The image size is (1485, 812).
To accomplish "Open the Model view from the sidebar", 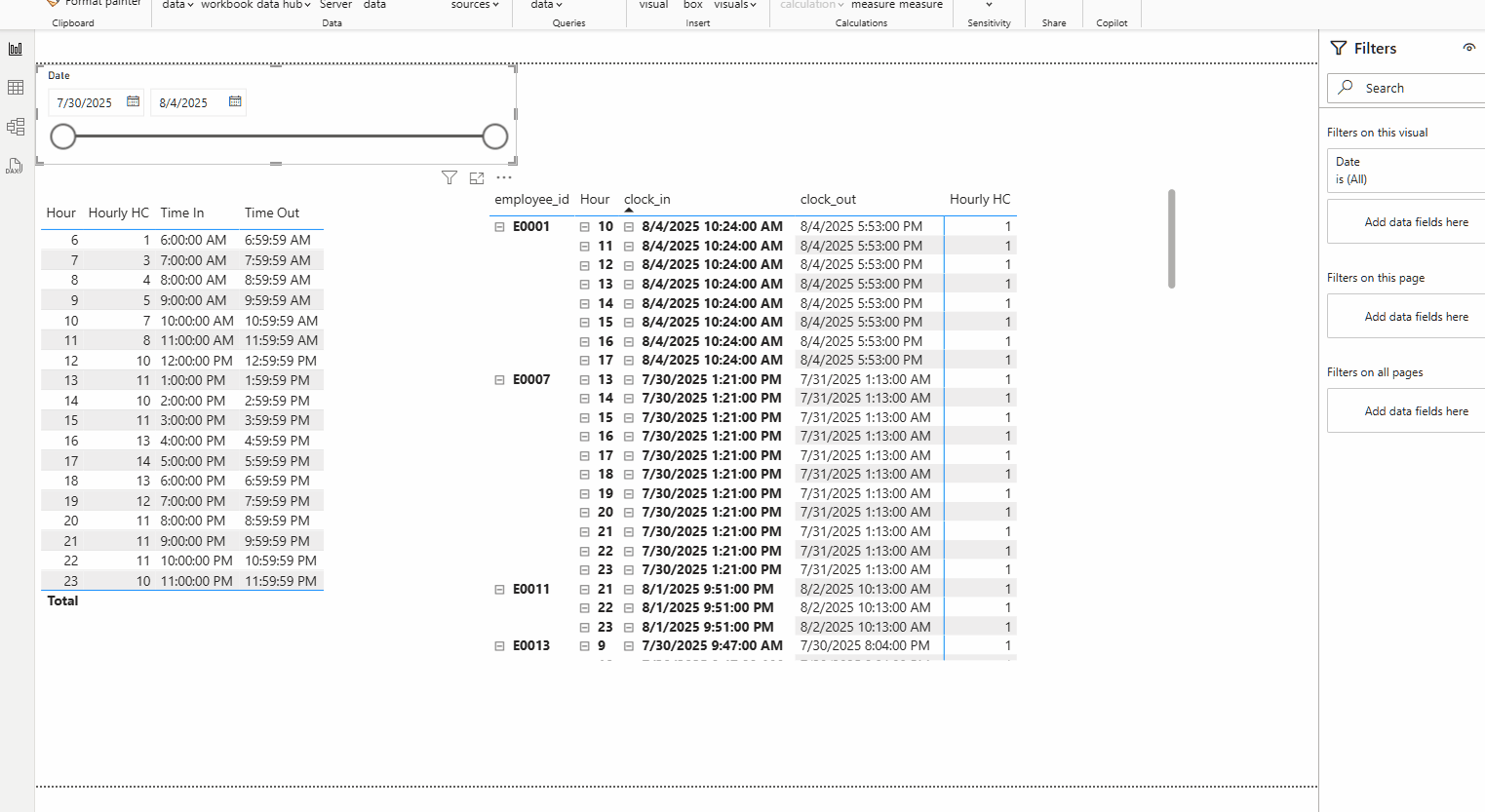I will [16, 127].
